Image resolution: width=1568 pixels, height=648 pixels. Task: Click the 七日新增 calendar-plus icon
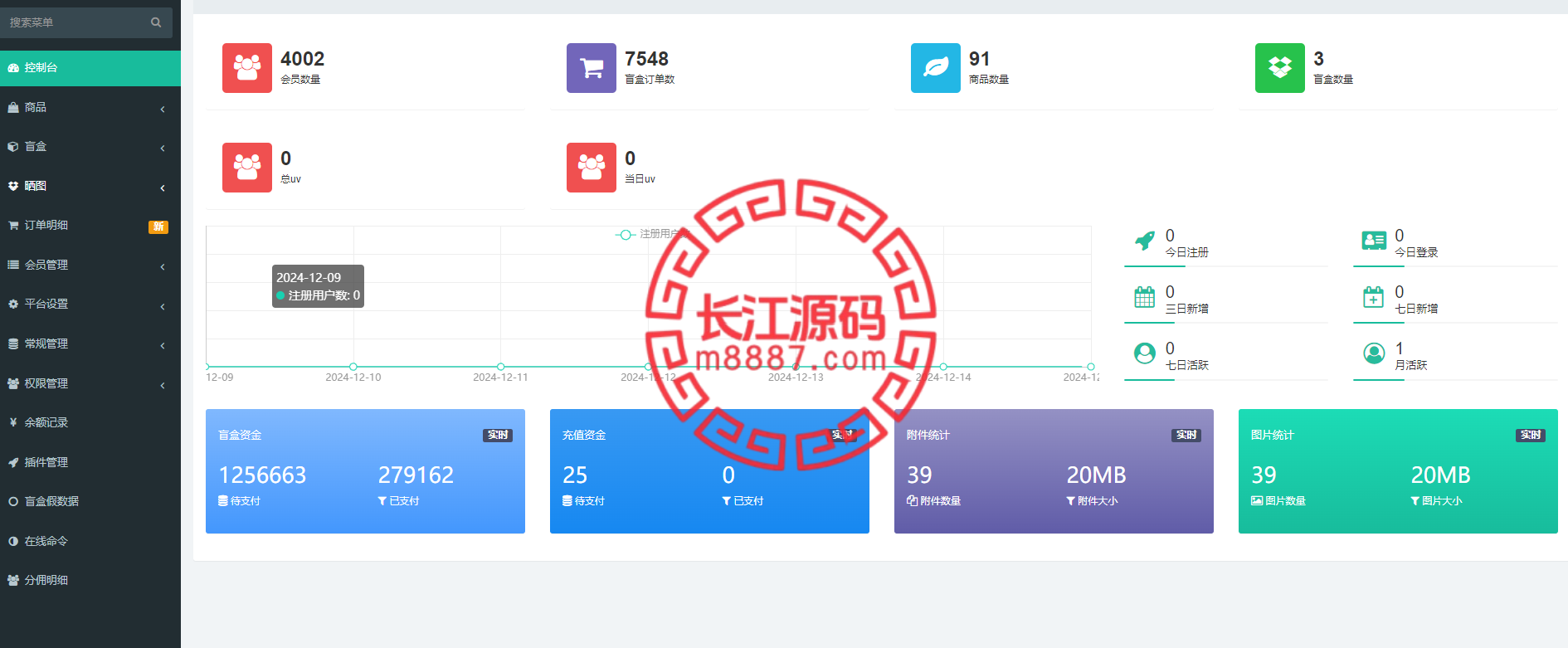(1374, 297)
